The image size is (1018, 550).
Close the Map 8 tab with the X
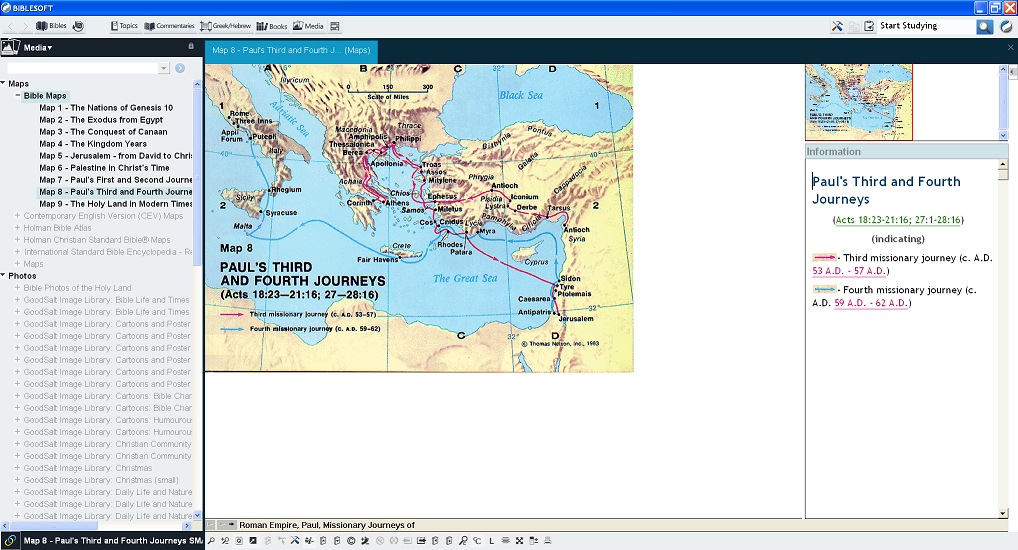point(1010,47)
